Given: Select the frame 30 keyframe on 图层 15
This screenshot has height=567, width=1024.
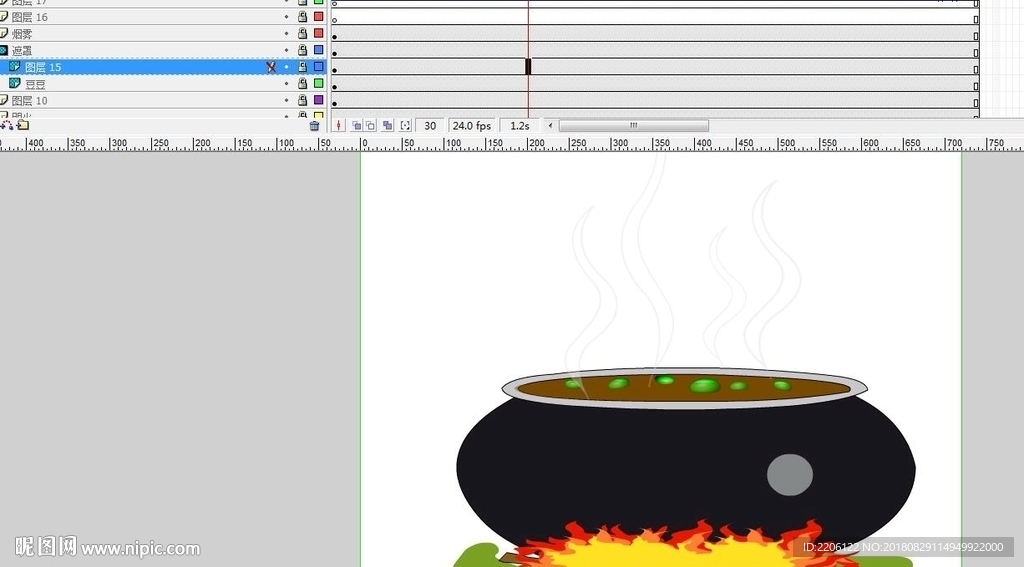Looking at the screenshot, I should pos(528,67).
